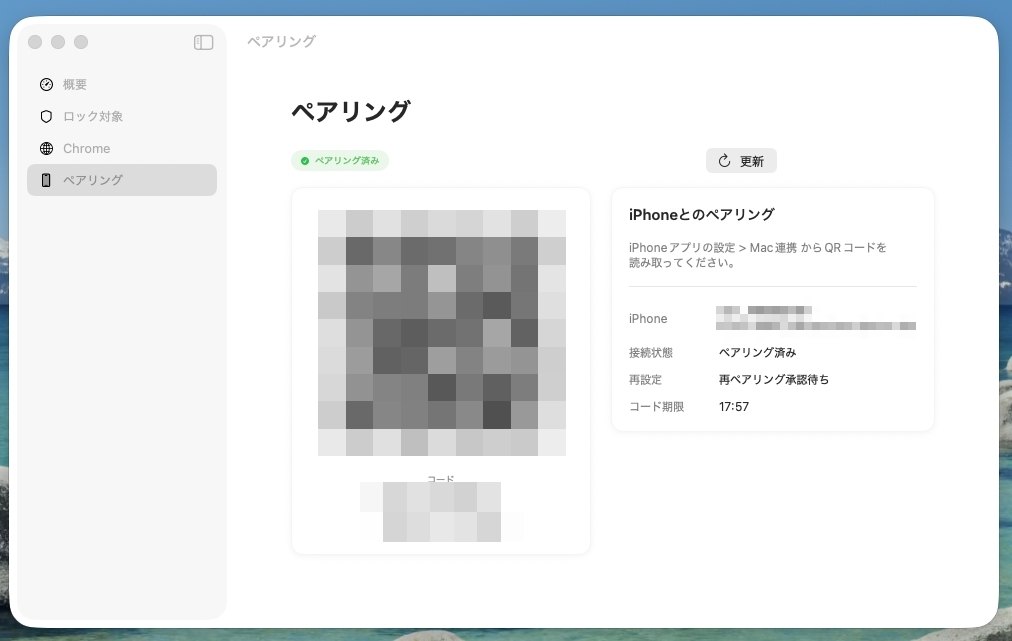Screen dimensions: 1012x641
Task: Click the gauge icon beside 概要
Action: pyautogui.click(x=46, y=85)
